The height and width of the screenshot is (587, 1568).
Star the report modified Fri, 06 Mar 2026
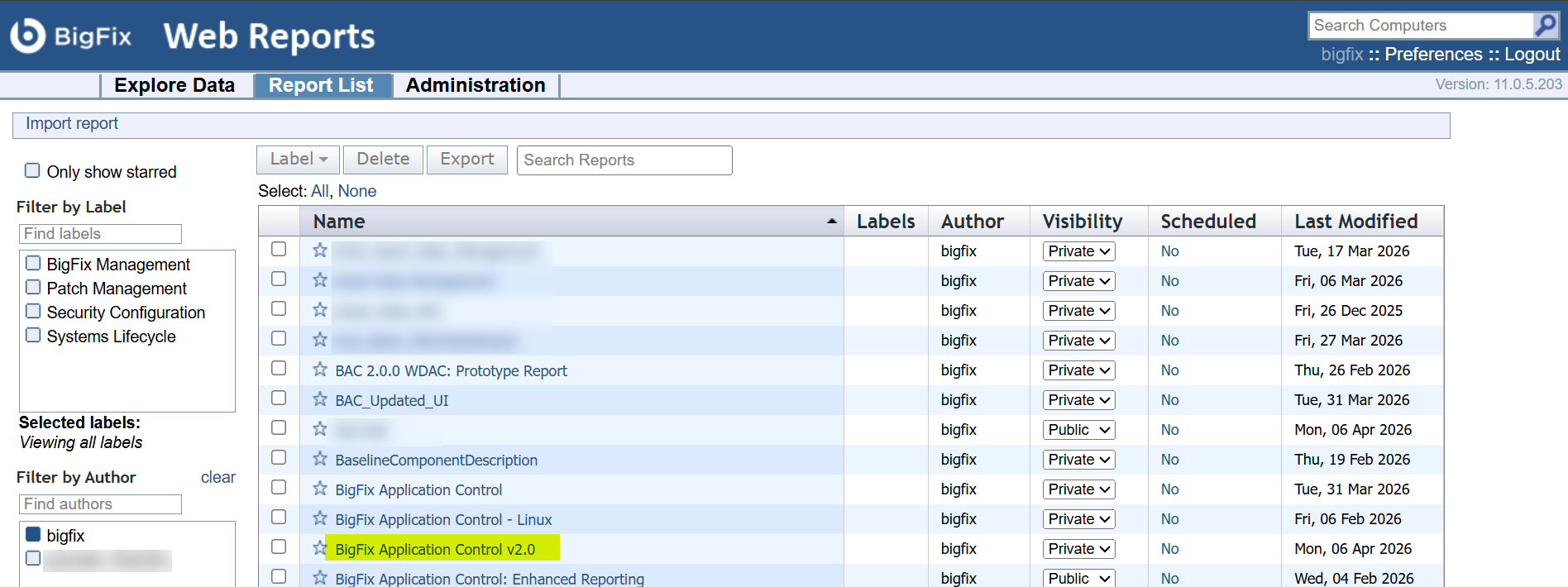click(x=320, y=280)
